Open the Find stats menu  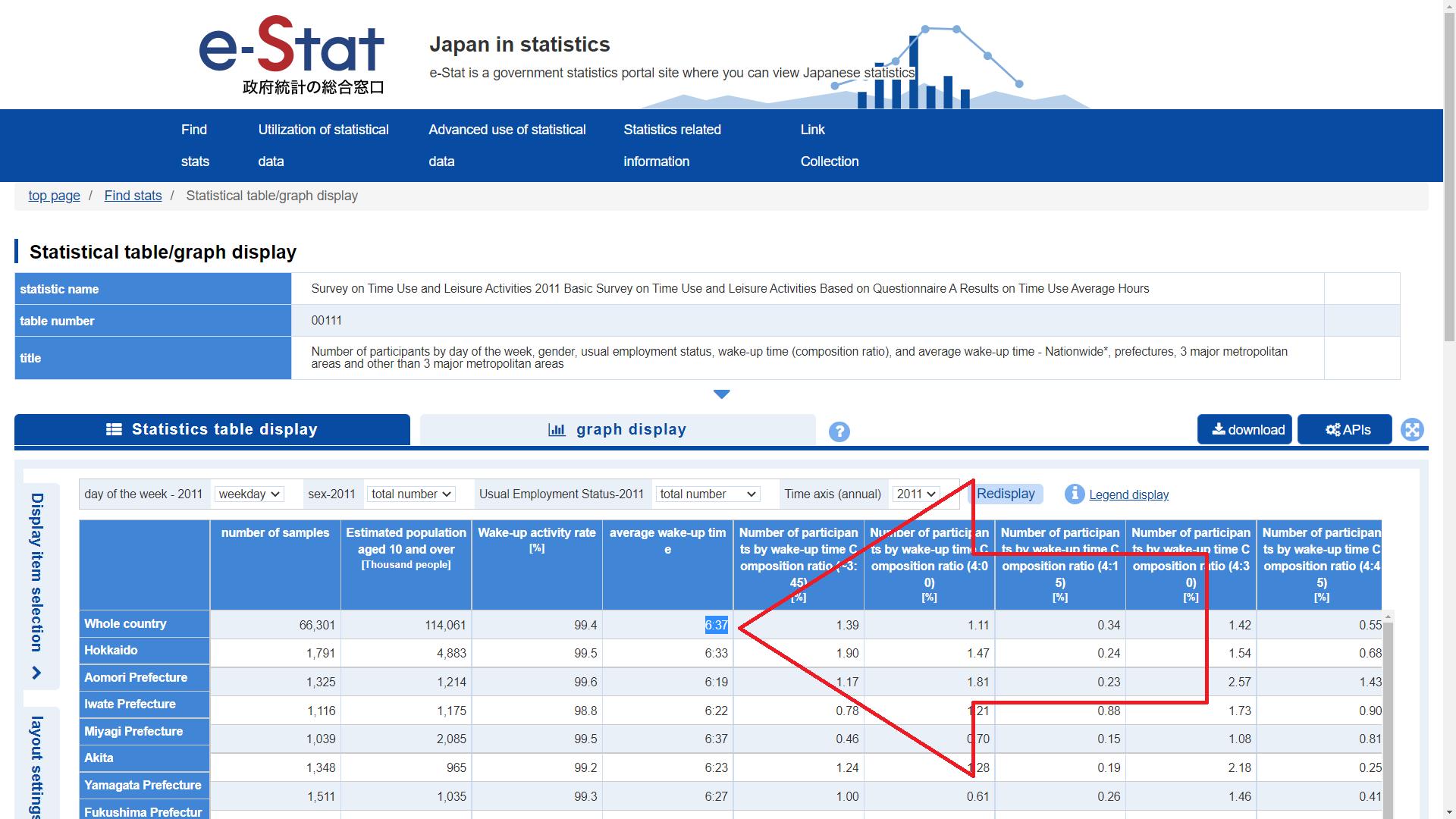tap(195, 145)
